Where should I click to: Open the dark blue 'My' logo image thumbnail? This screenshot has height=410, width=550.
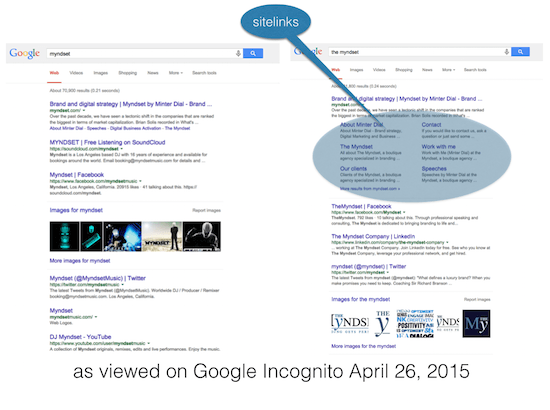pos(476,324)
